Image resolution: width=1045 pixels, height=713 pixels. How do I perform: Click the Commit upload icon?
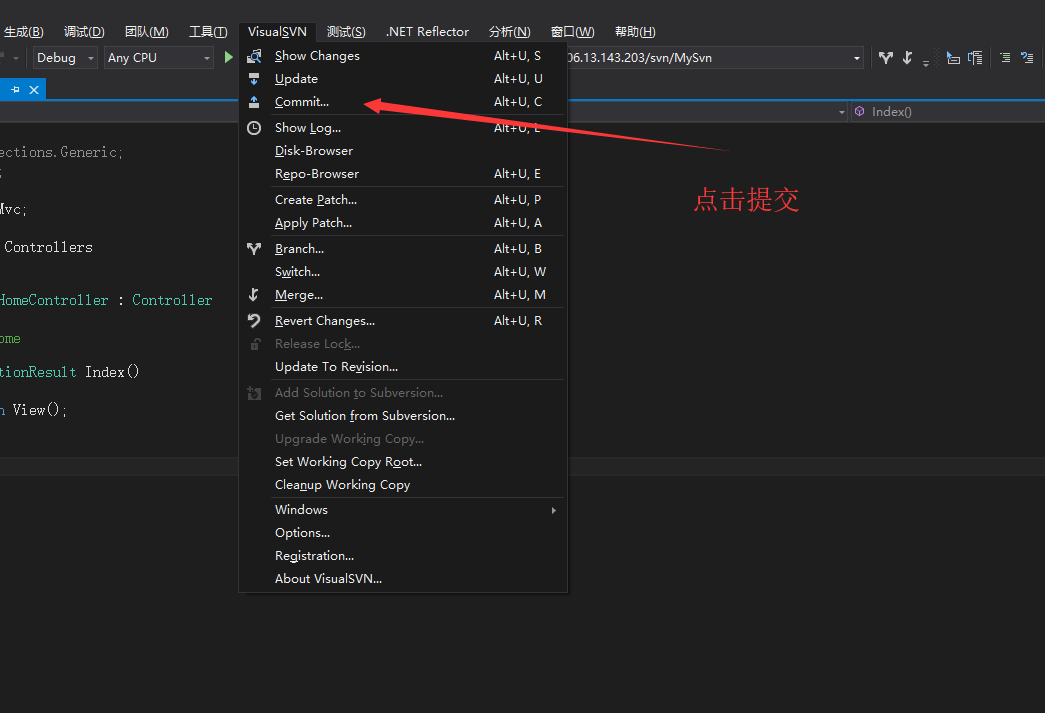(x=254, y=102)
